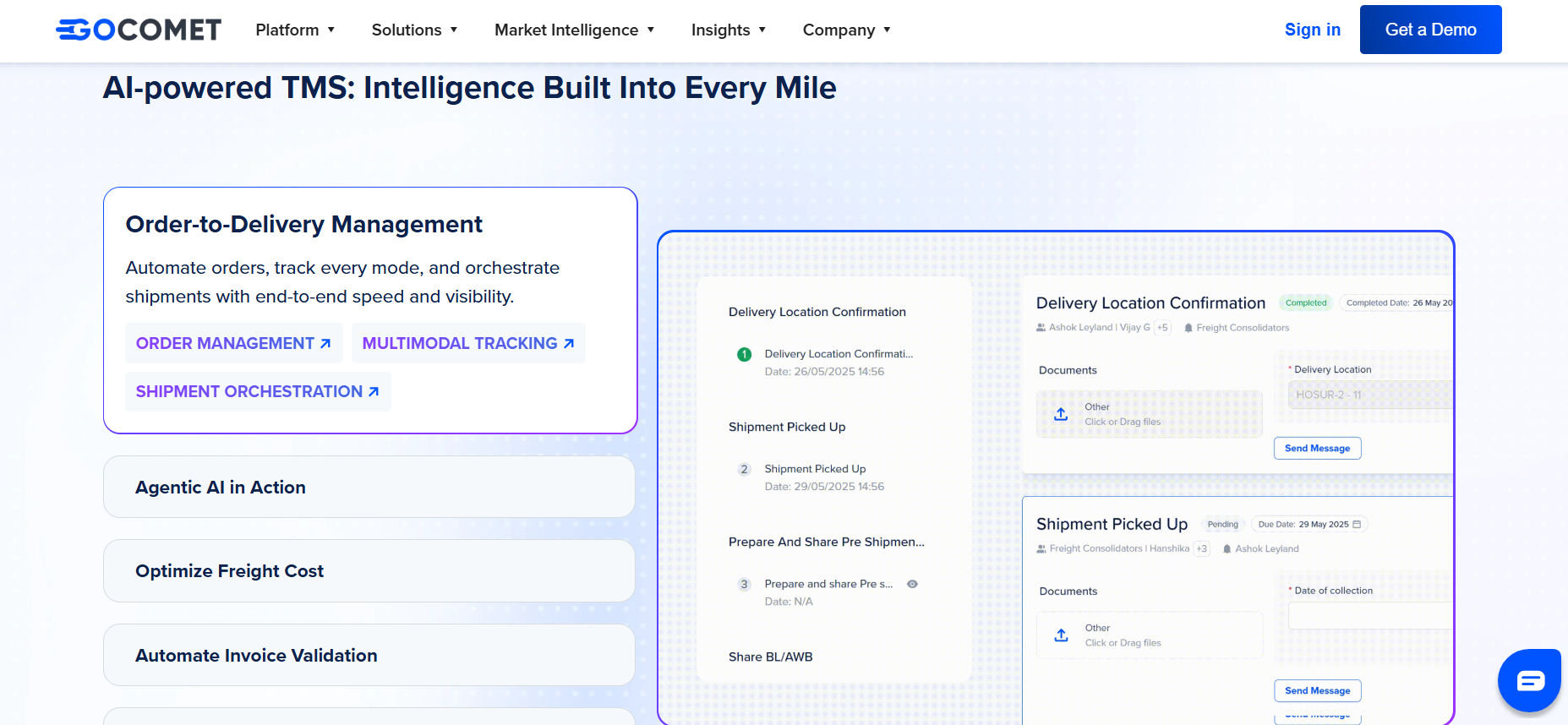Image resolution: width=1568 pixels, height=725 pixels.
Task: Click the Get a Demo button
Action: pyautogui.click(x=1431, y=30)
